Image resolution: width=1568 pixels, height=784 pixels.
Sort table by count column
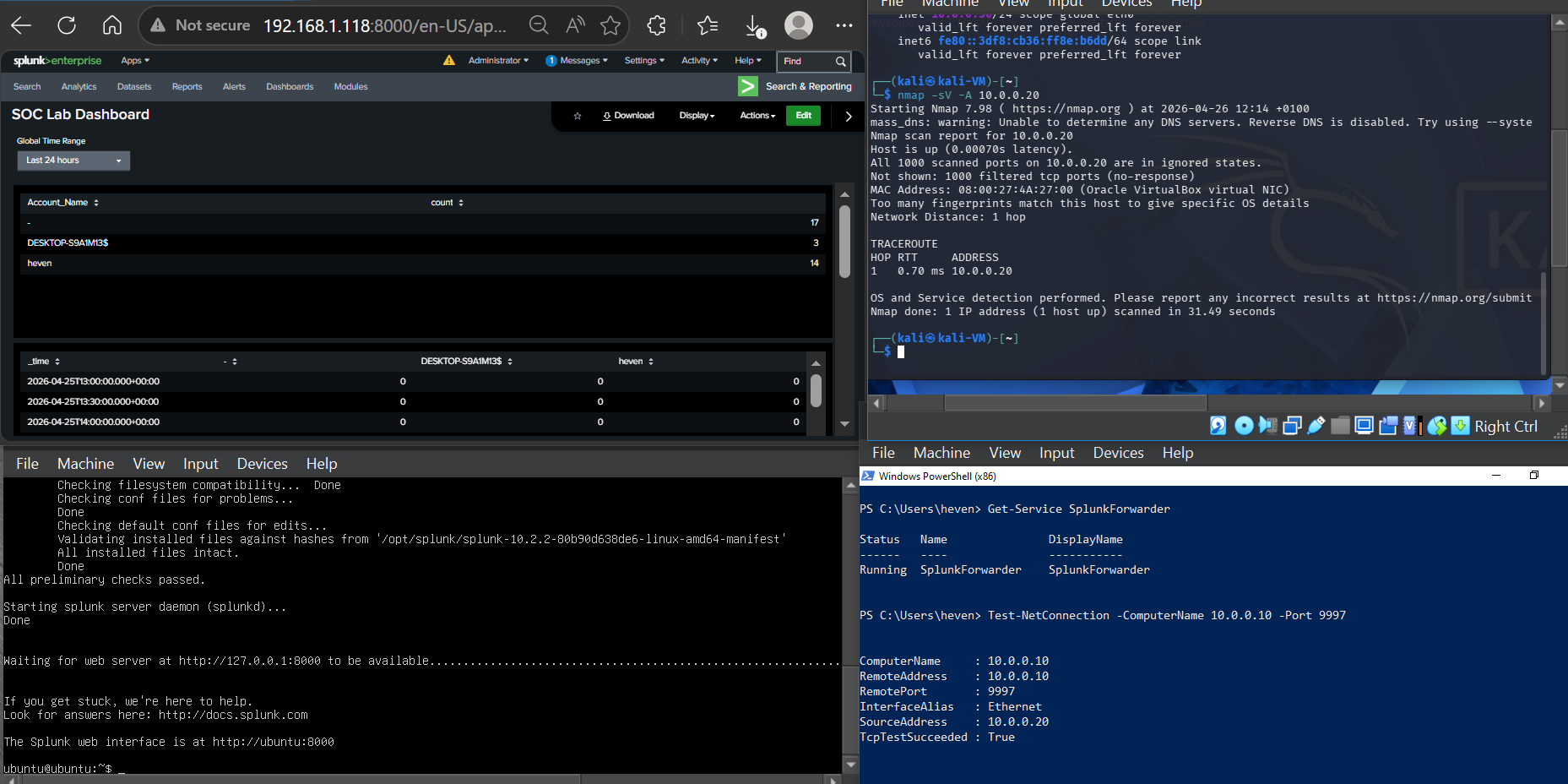(x=447, y=203)
